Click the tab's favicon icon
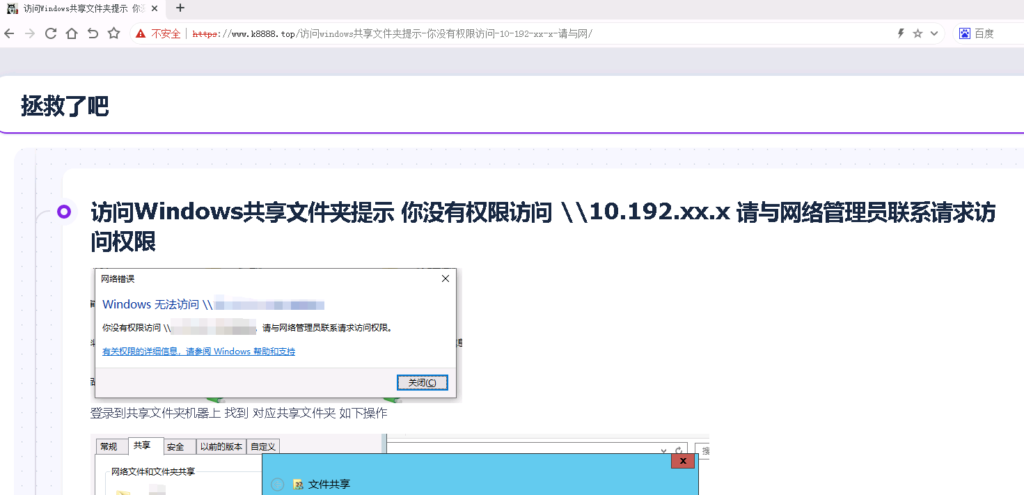This screenshot has width=1024, height=495. pos(12,8)
